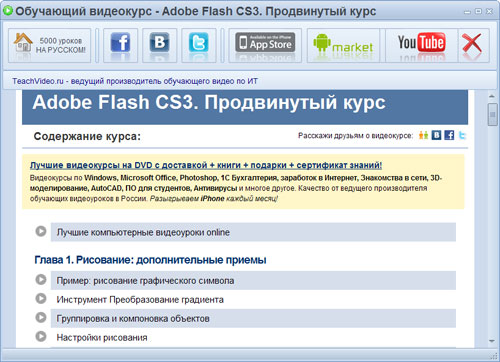The image size is (500, 362).
Task: Click the scrollbar up arrow
Action: point(492,97)
